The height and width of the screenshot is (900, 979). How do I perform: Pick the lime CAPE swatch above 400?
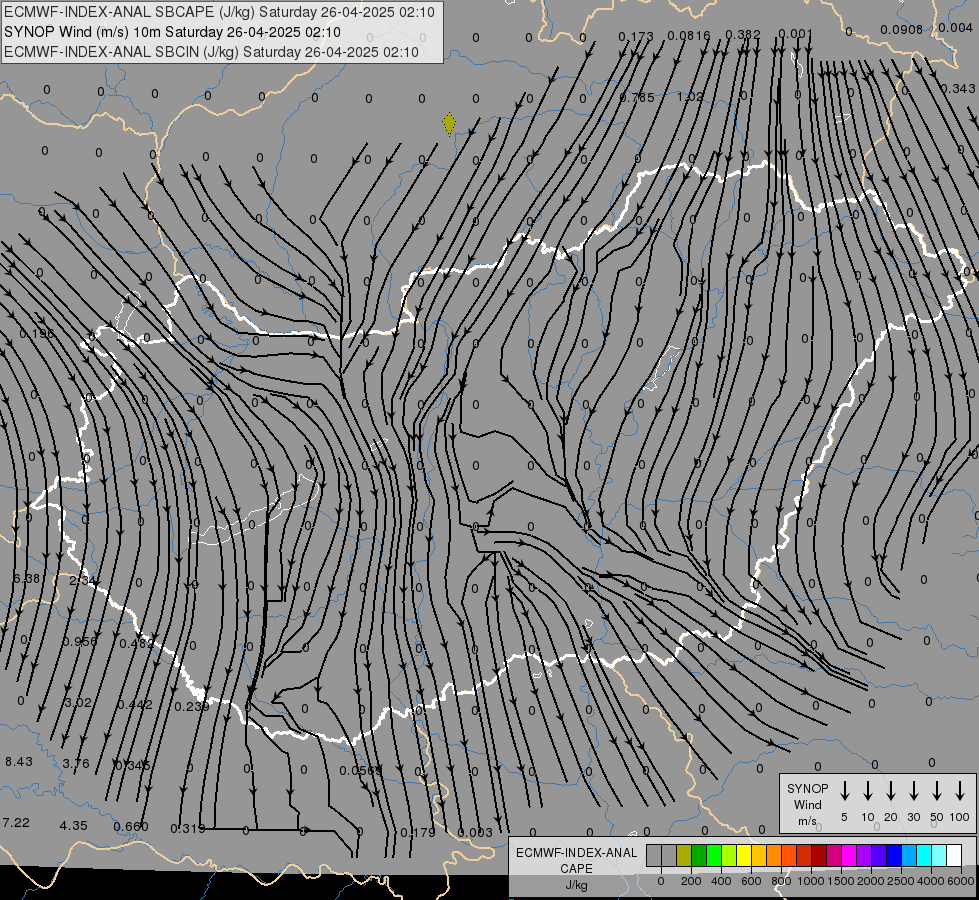tap(729, 855)
